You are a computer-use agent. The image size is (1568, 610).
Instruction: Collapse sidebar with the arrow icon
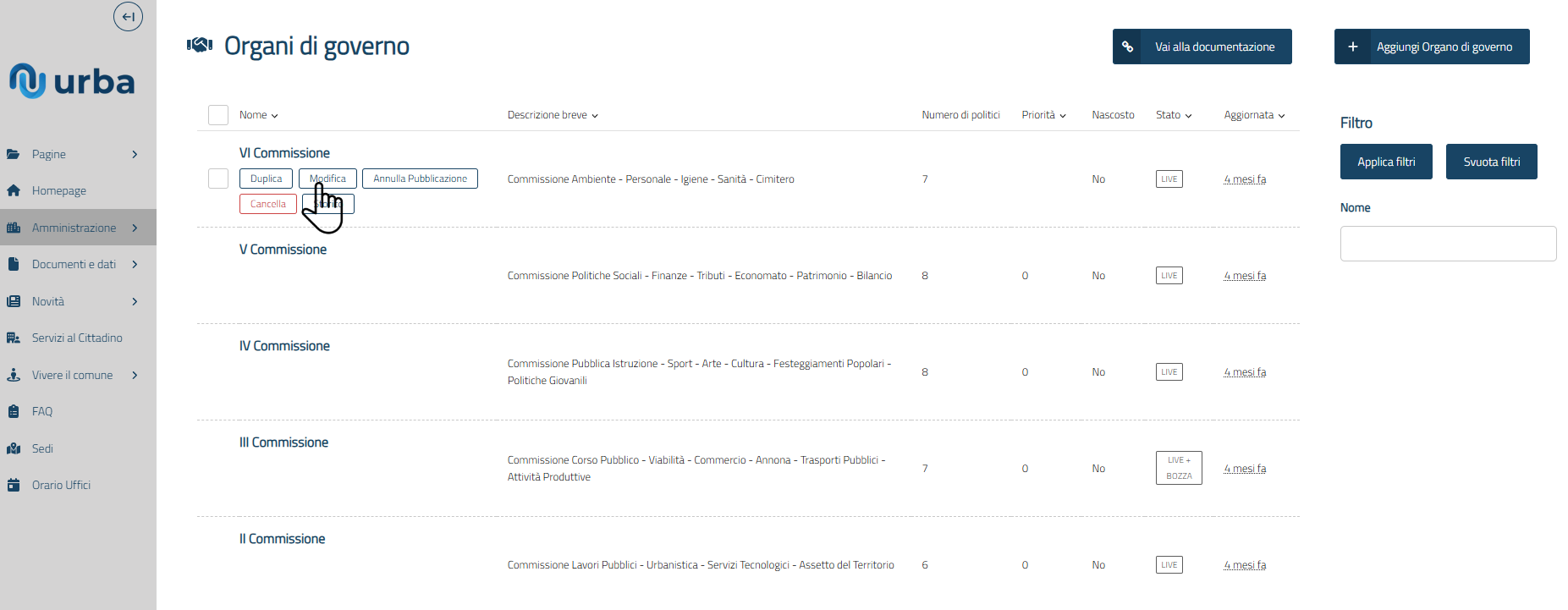[128, 16]
